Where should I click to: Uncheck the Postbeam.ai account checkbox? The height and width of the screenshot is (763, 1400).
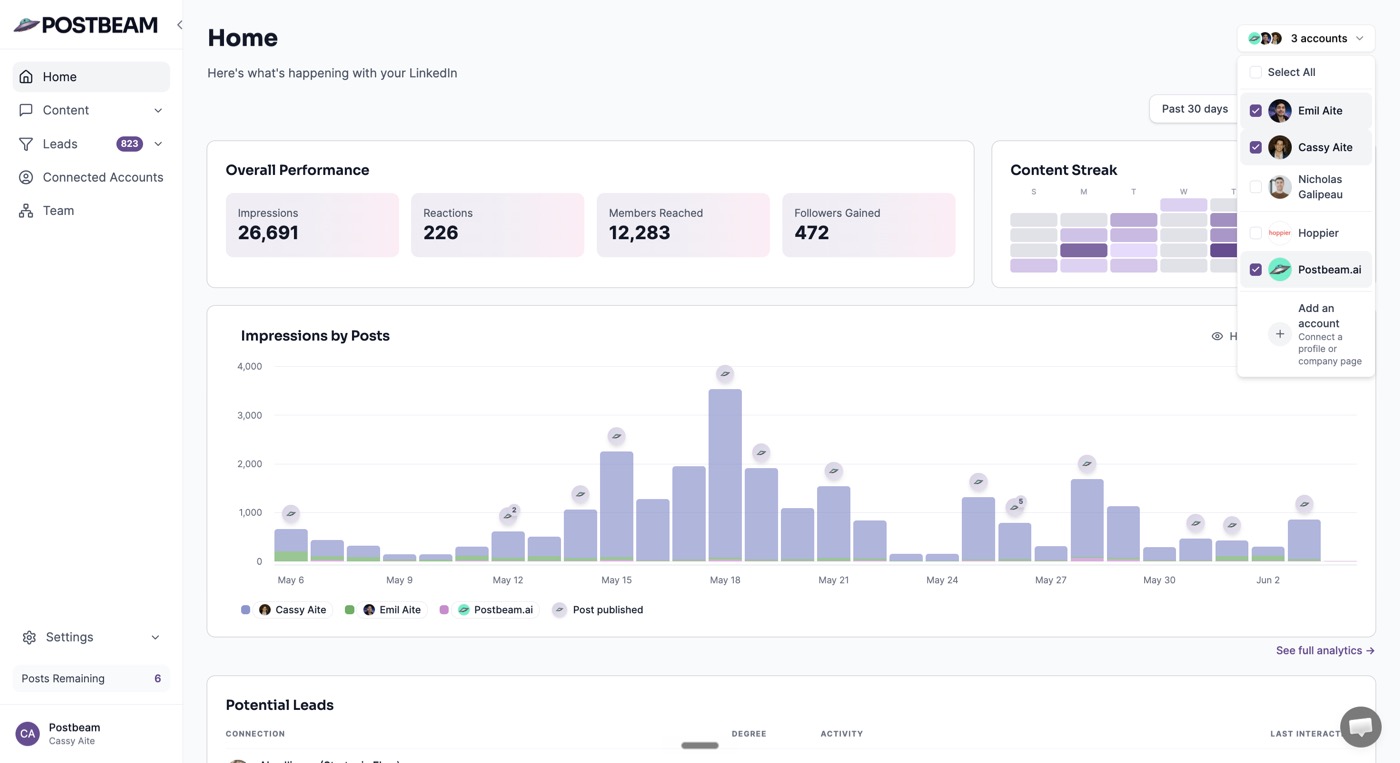click(1256, 270)
